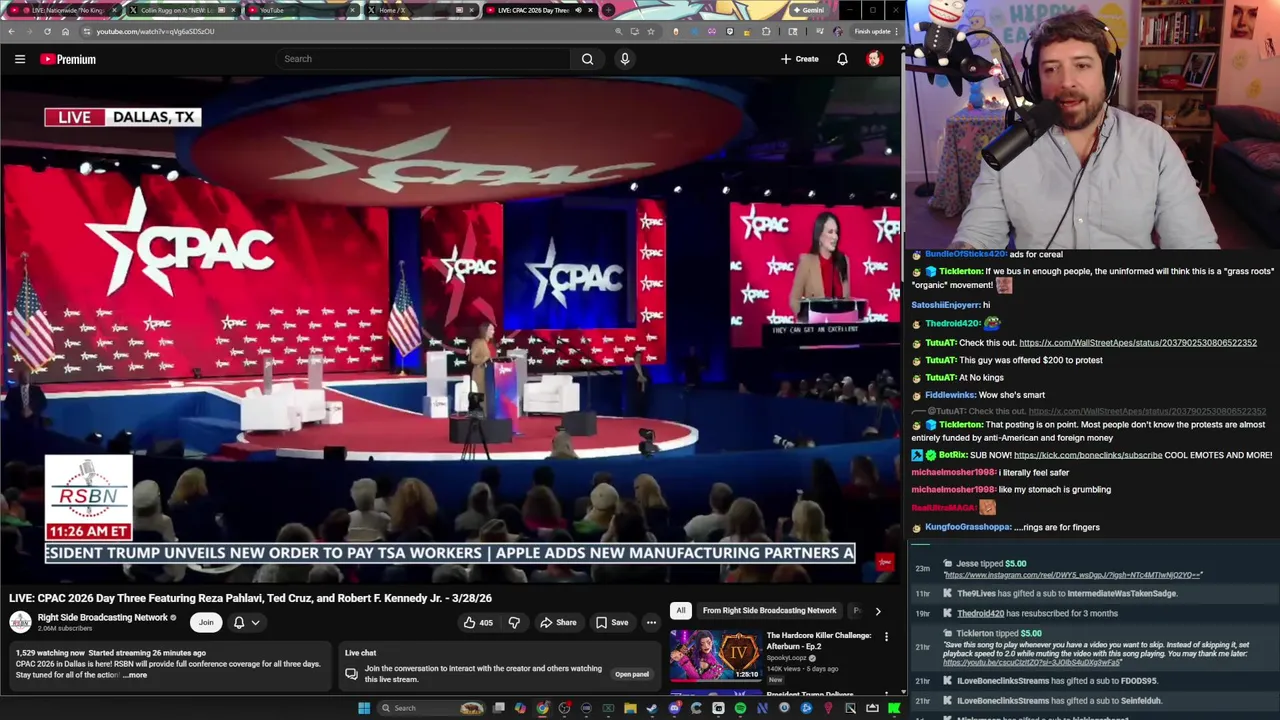
Task: Click the Windows taskbar Search box
Action: [x=431, y=708]
